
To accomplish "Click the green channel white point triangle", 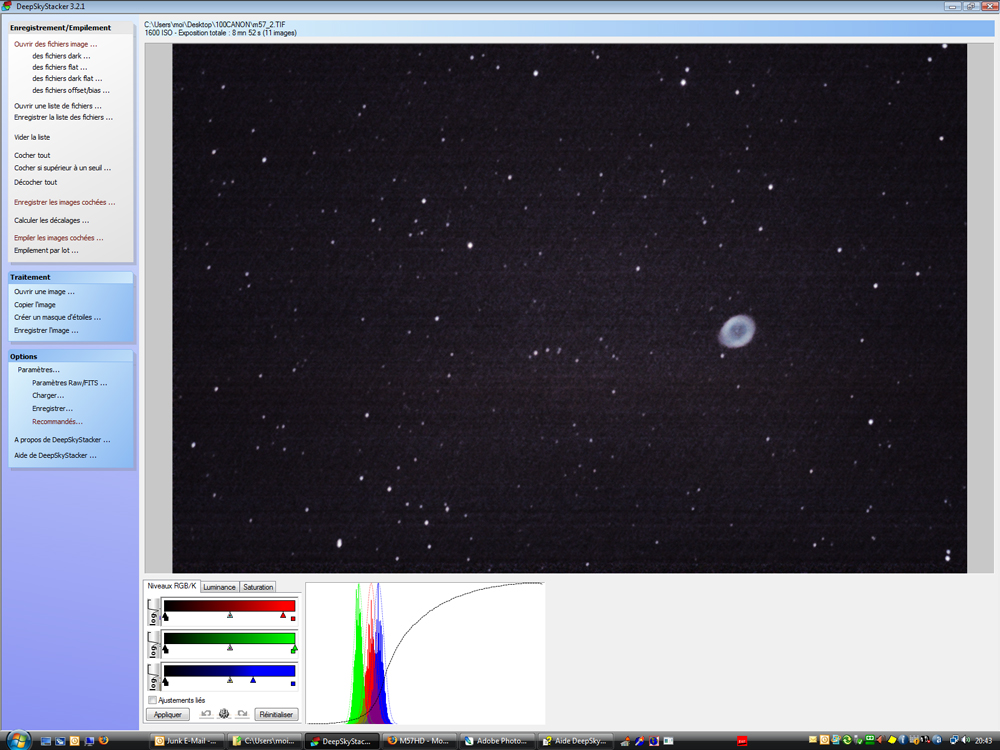I will click(x=295, y=647).
